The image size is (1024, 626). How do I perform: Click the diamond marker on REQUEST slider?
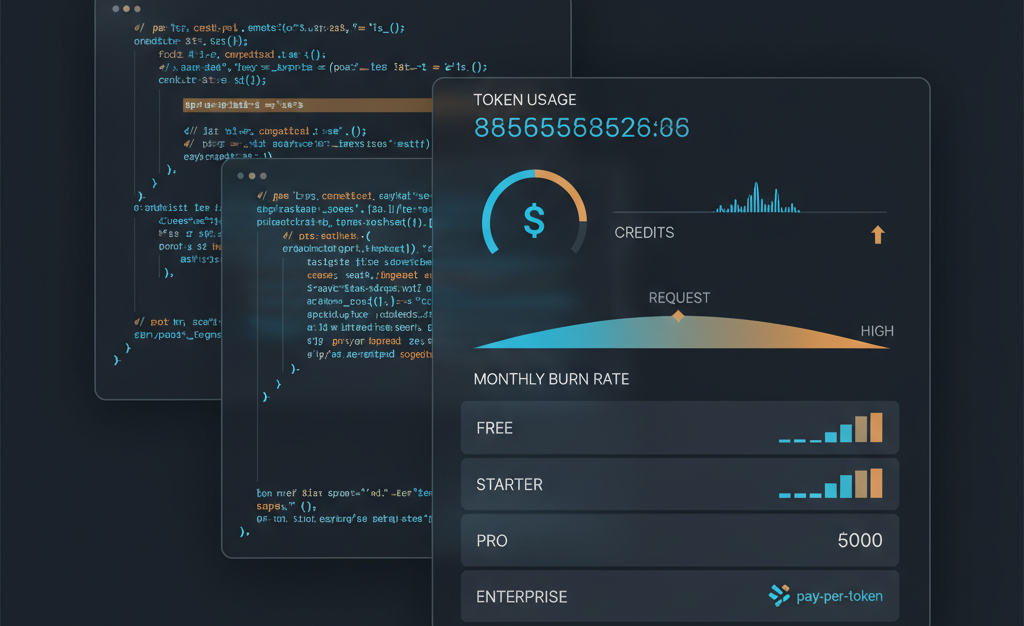coord(678,316)
